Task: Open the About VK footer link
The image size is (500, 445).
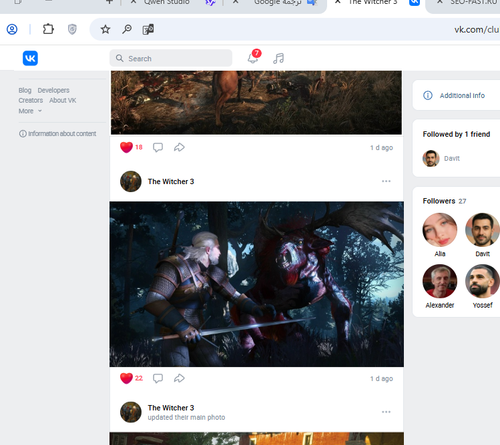Action: 63,100
